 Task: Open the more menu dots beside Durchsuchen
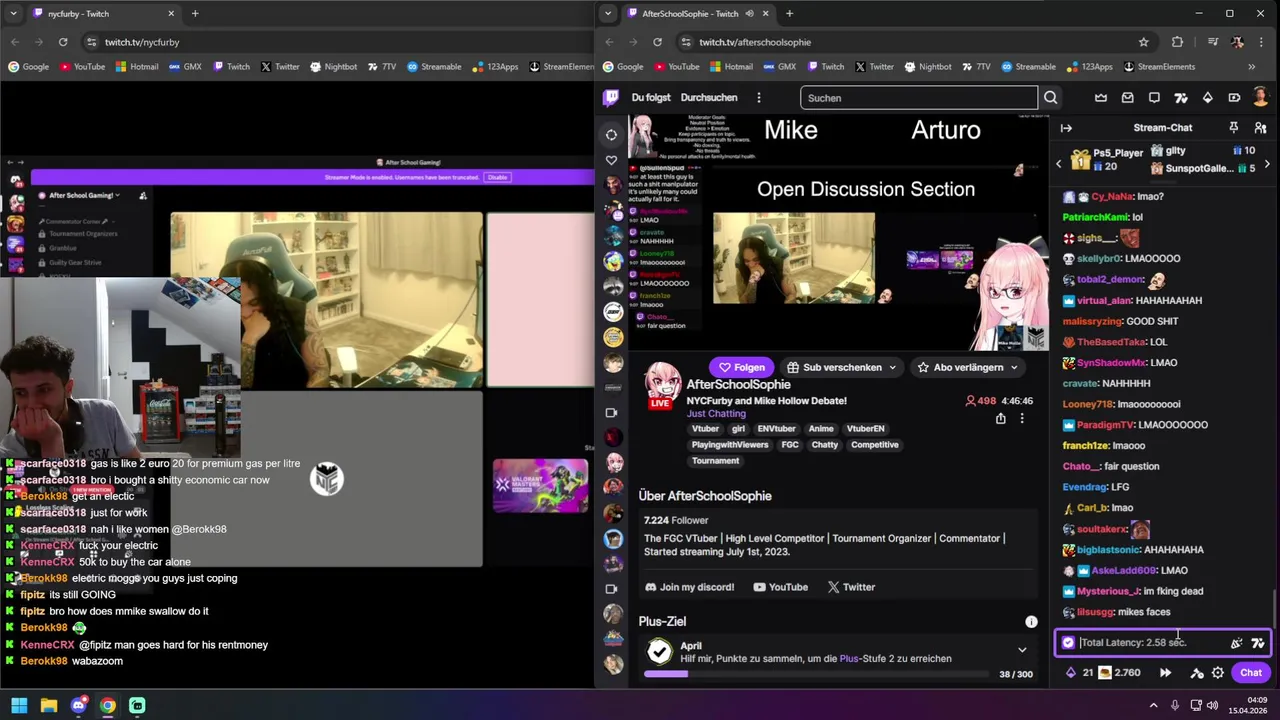click(x=759, y=98)
